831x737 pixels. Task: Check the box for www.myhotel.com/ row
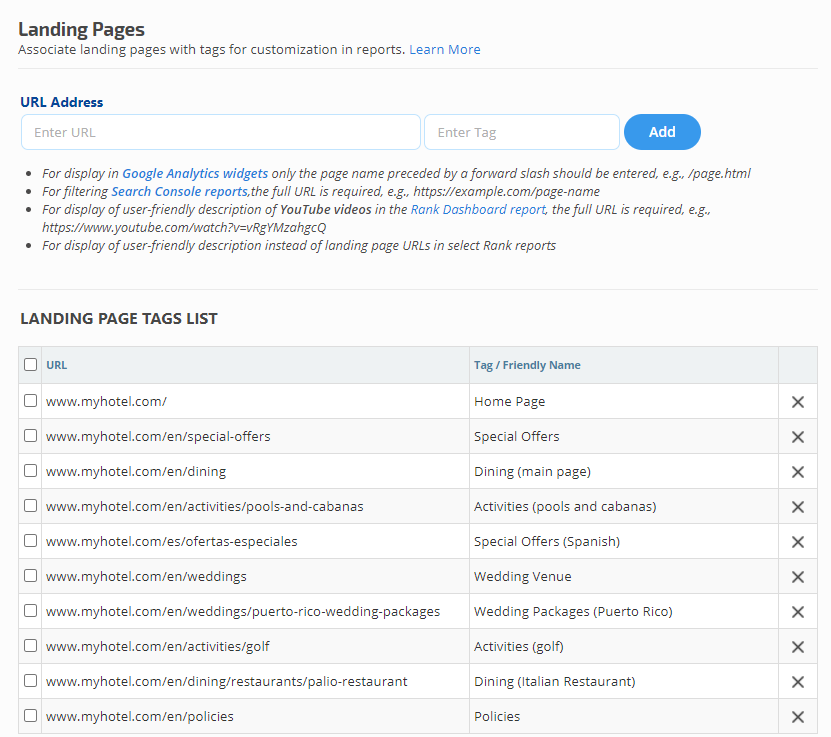(x=31, y=401)
